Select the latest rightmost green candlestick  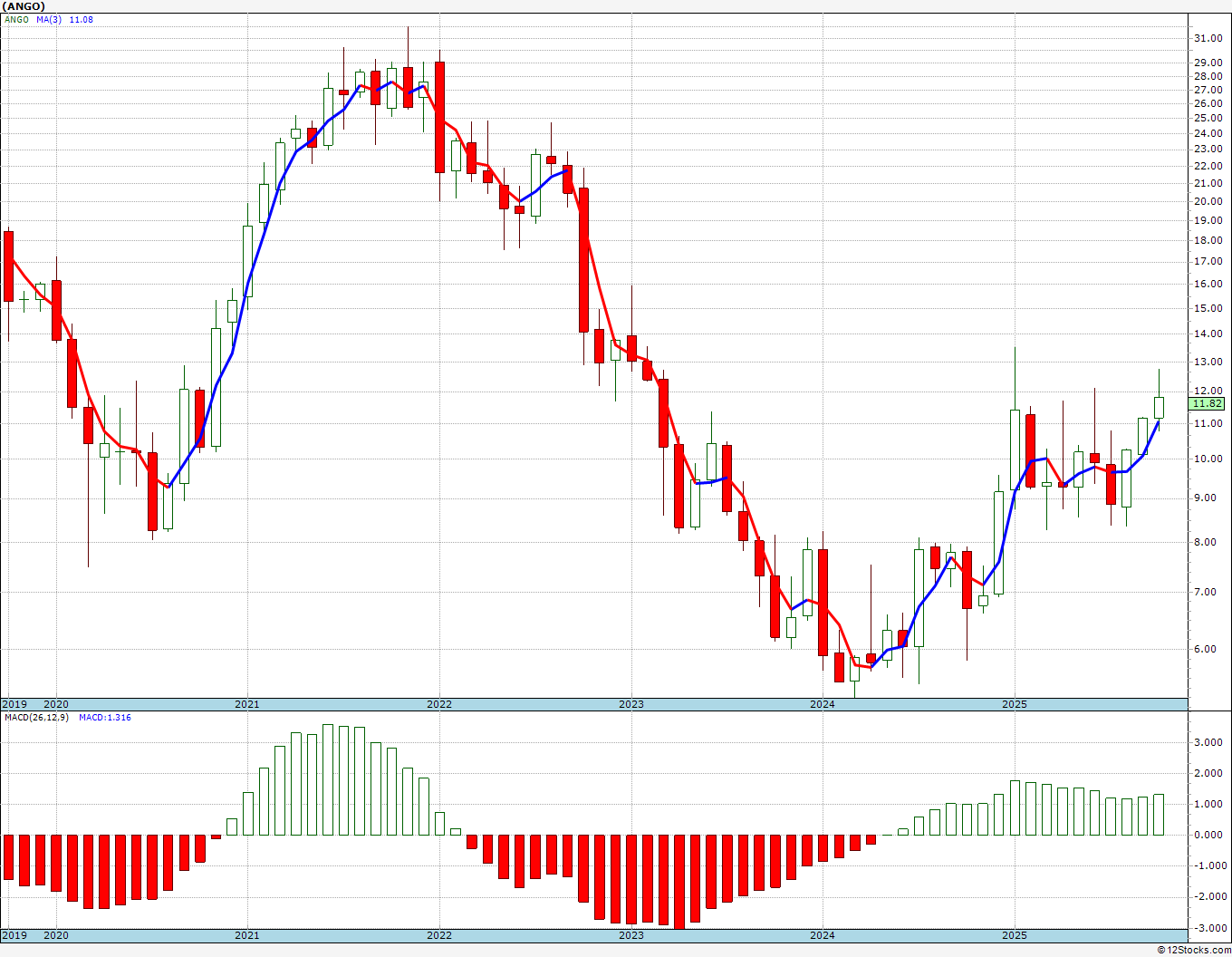click(1159, 407)
